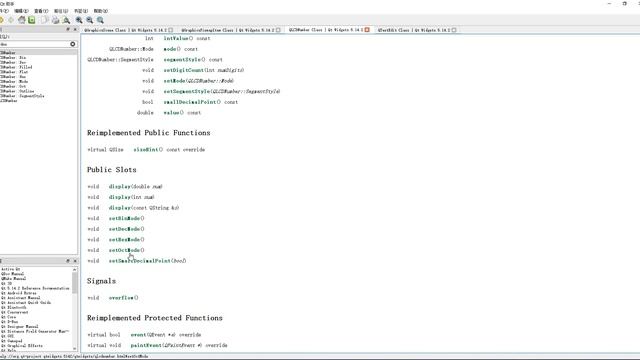Select QLCDNumber::Outline in the index list
The image size is (640, 360).
pos(17,91)
